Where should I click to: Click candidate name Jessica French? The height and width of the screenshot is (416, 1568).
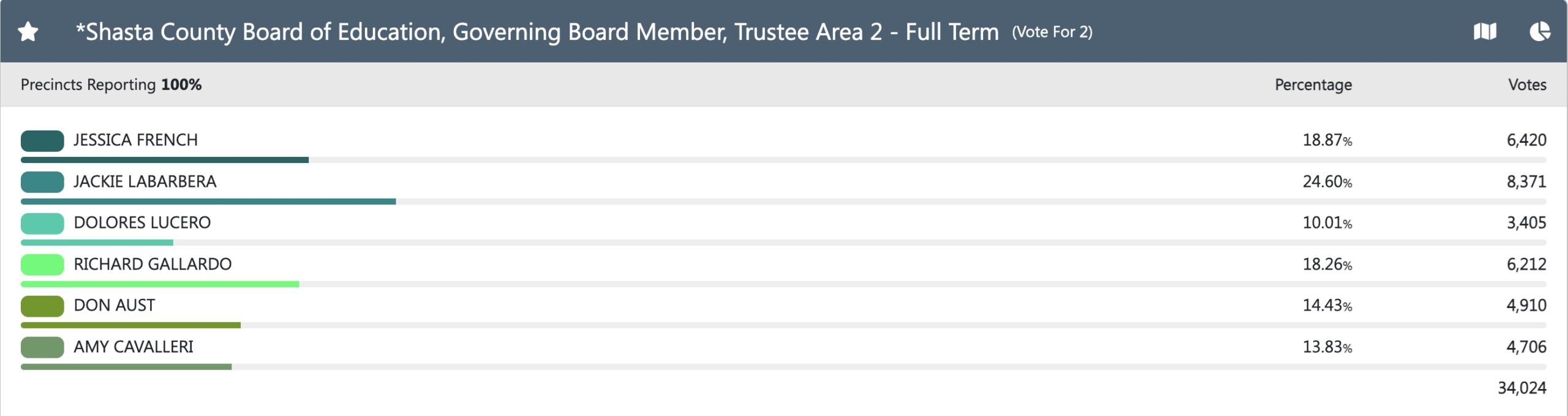pos(135,140)
